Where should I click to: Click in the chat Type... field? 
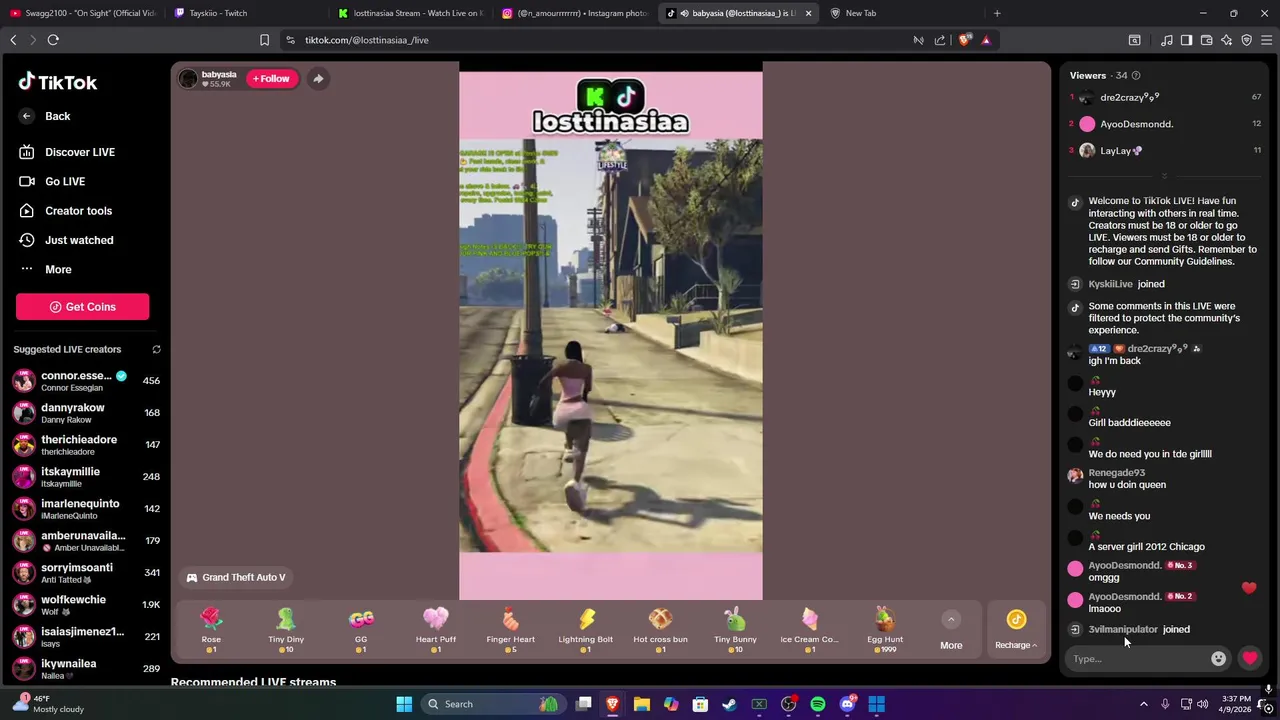pos(1138,658)
